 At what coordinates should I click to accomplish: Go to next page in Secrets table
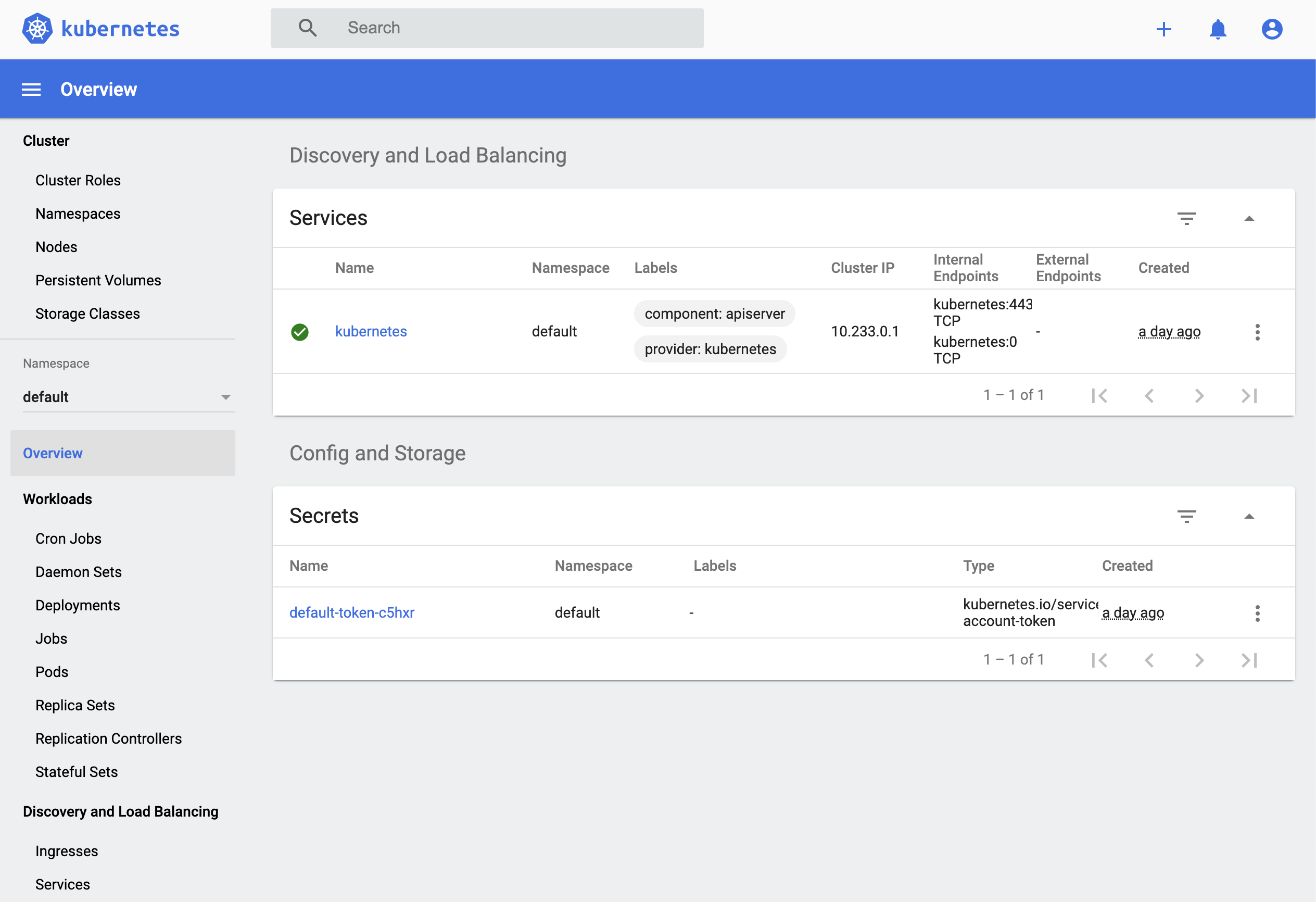pos(1199,660)
